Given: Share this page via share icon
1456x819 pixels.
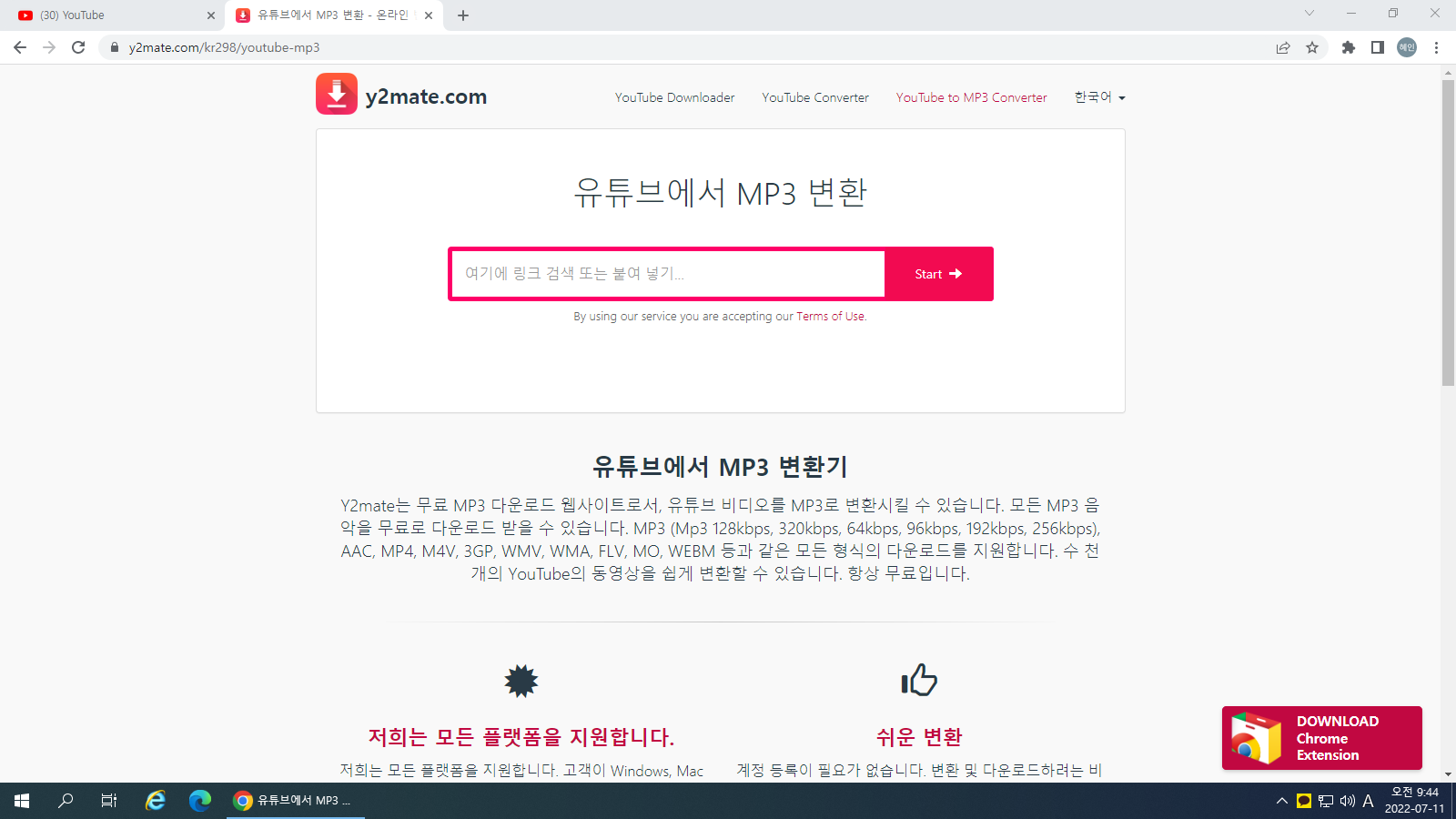Looking at the screenshot, I should (1283, 47).
